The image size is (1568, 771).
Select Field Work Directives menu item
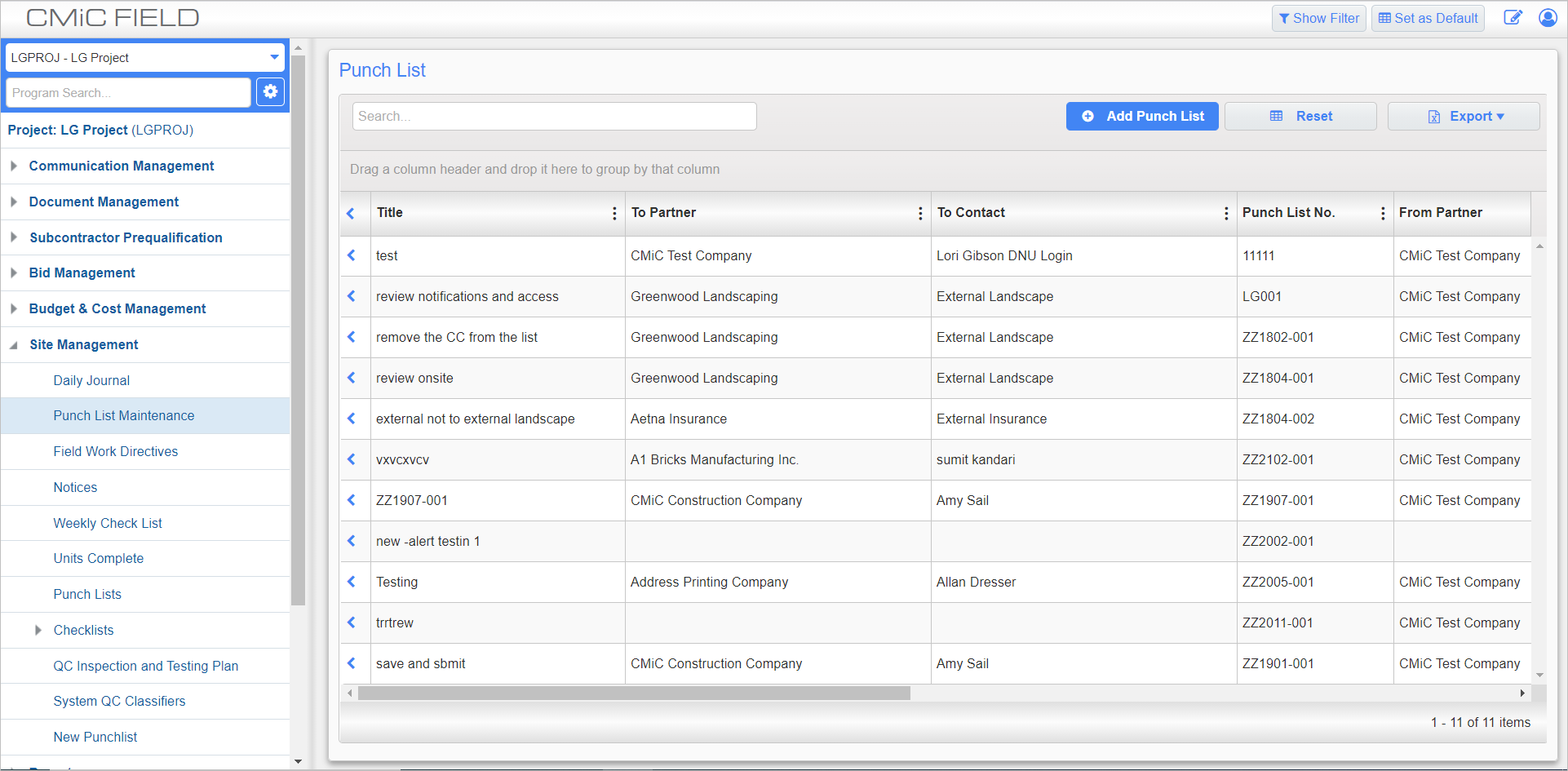[115, 451]
